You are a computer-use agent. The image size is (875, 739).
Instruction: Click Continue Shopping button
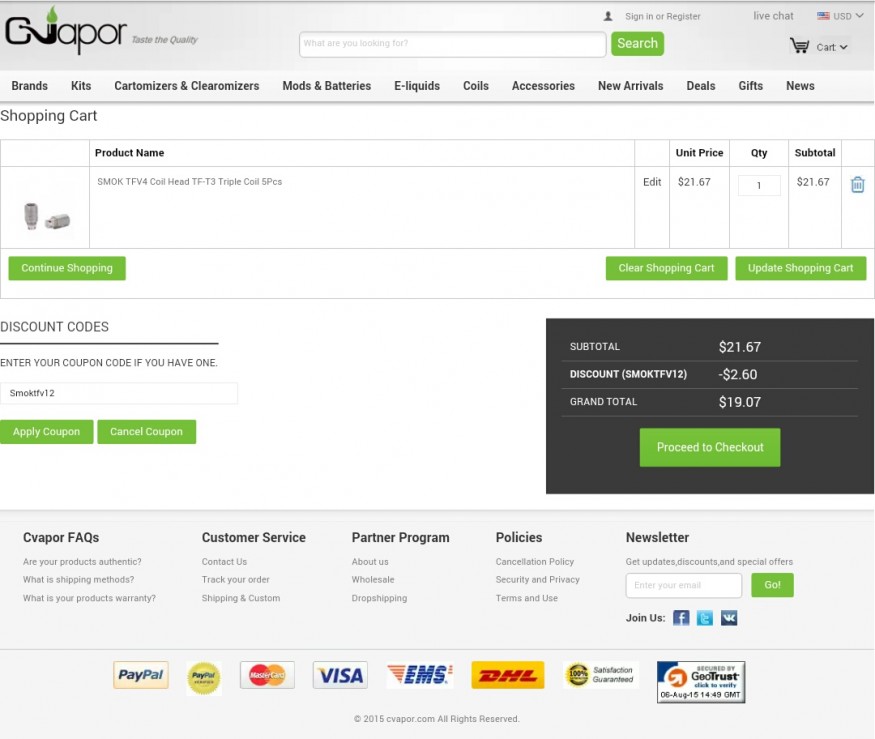click(67, 268)
